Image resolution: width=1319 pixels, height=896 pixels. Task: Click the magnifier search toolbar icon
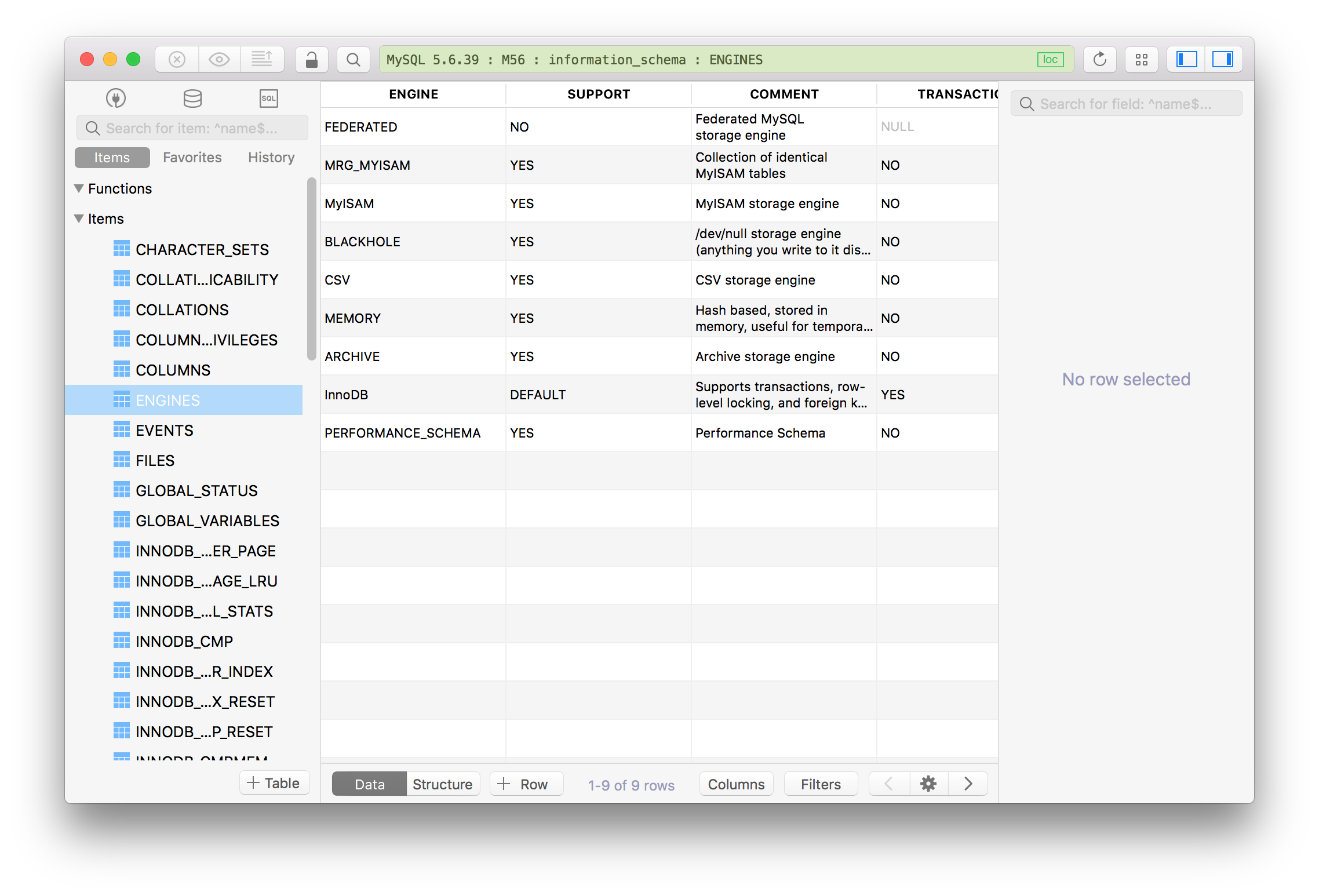tap(353, 60)
